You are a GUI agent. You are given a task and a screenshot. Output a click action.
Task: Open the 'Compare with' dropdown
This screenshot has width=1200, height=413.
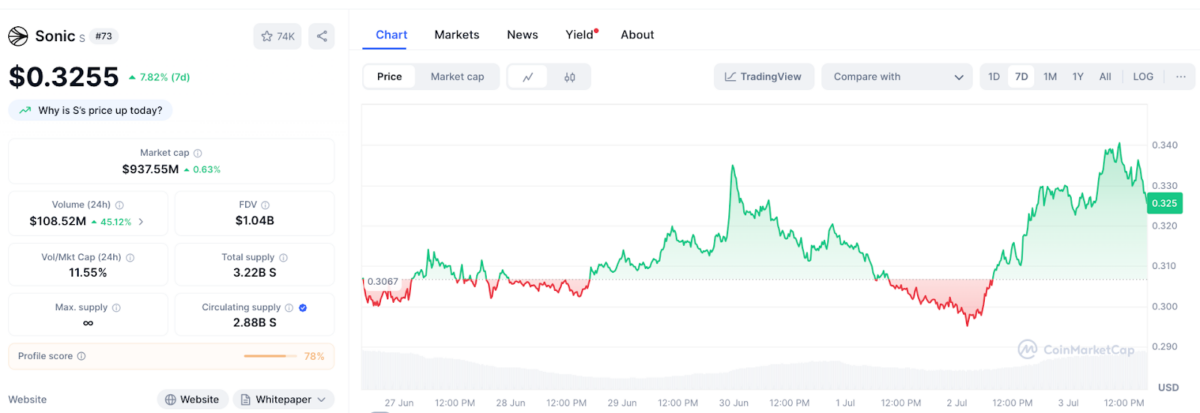pos(897,77)
